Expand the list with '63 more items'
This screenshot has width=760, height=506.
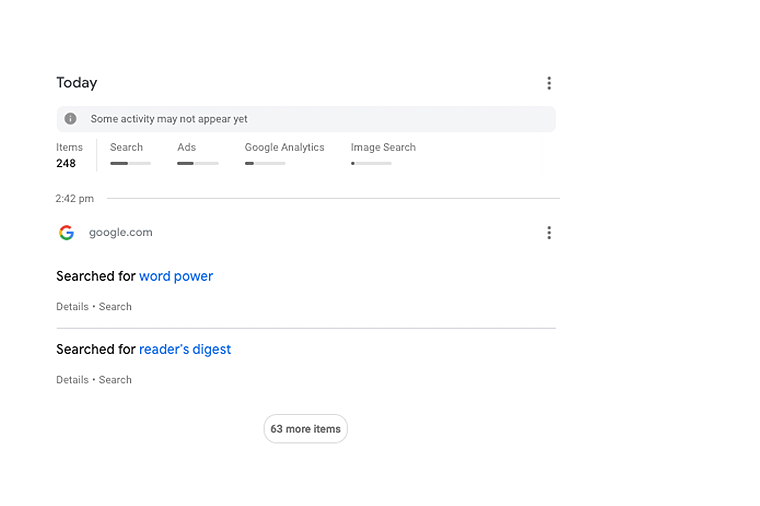[x=305, y=429]
